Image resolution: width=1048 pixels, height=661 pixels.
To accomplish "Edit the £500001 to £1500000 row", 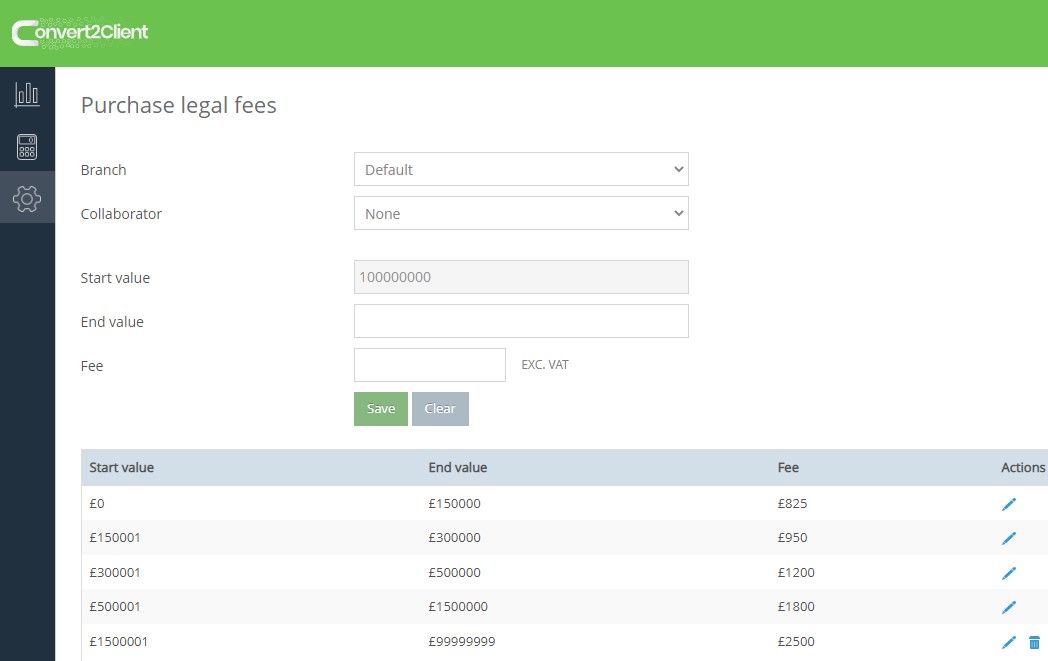I will click(x=1009, y=607).
